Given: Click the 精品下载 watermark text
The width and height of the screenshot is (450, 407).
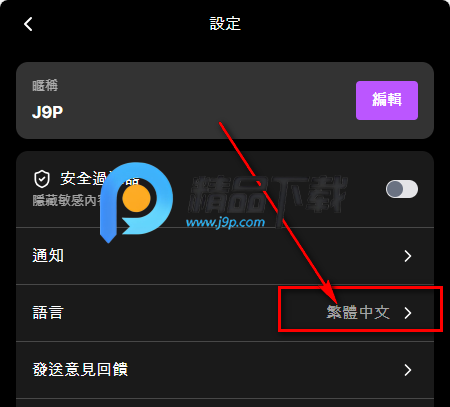Looking at the screenshot, I should click(x=268, y=194).
